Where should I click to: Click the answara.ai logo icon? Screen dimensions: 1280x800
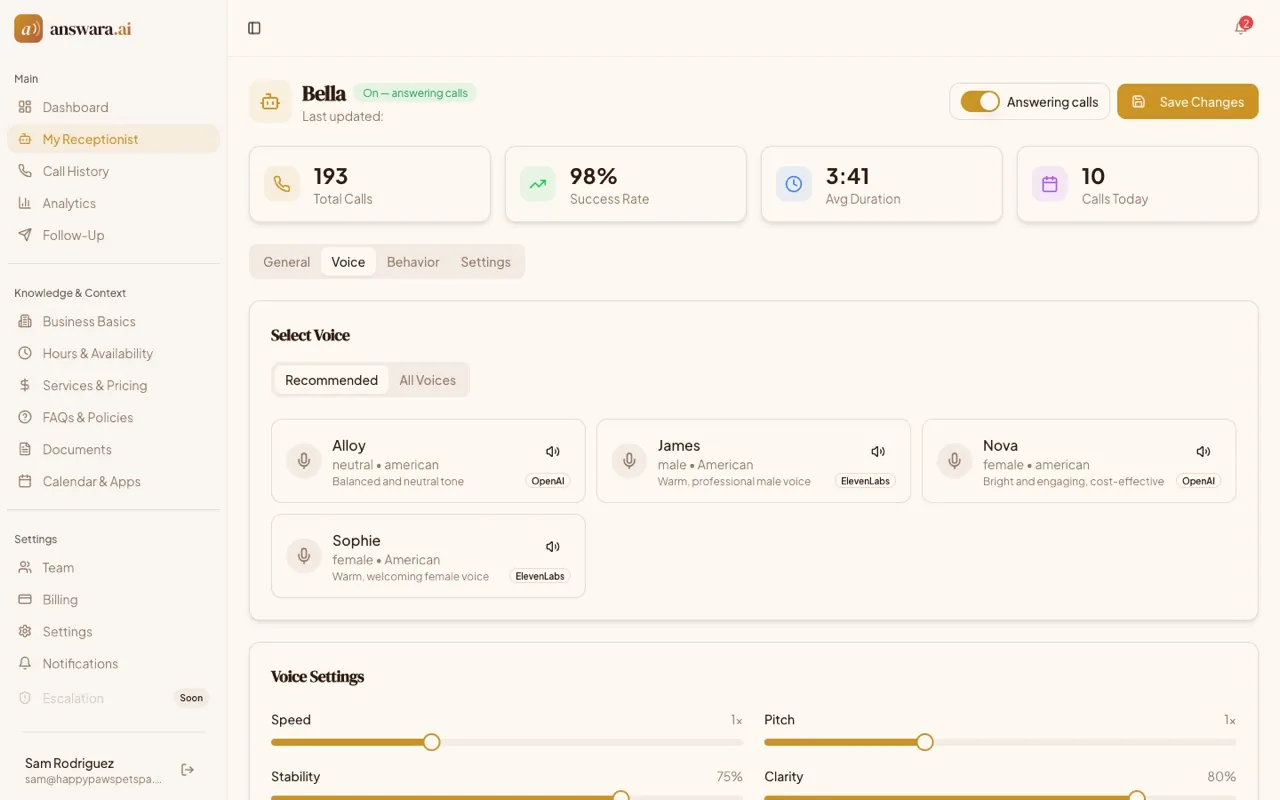pos(28,28)
